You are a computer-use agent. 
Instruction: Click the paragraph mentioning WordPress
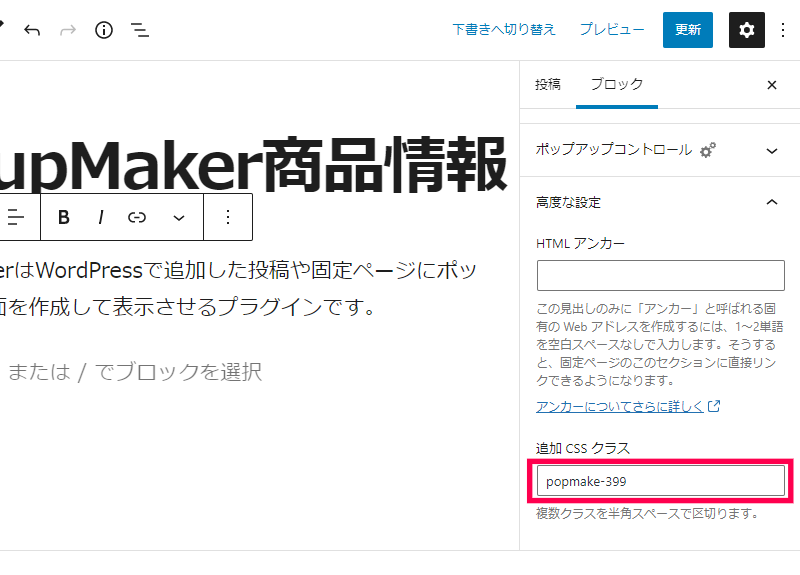tap(238, 289)
